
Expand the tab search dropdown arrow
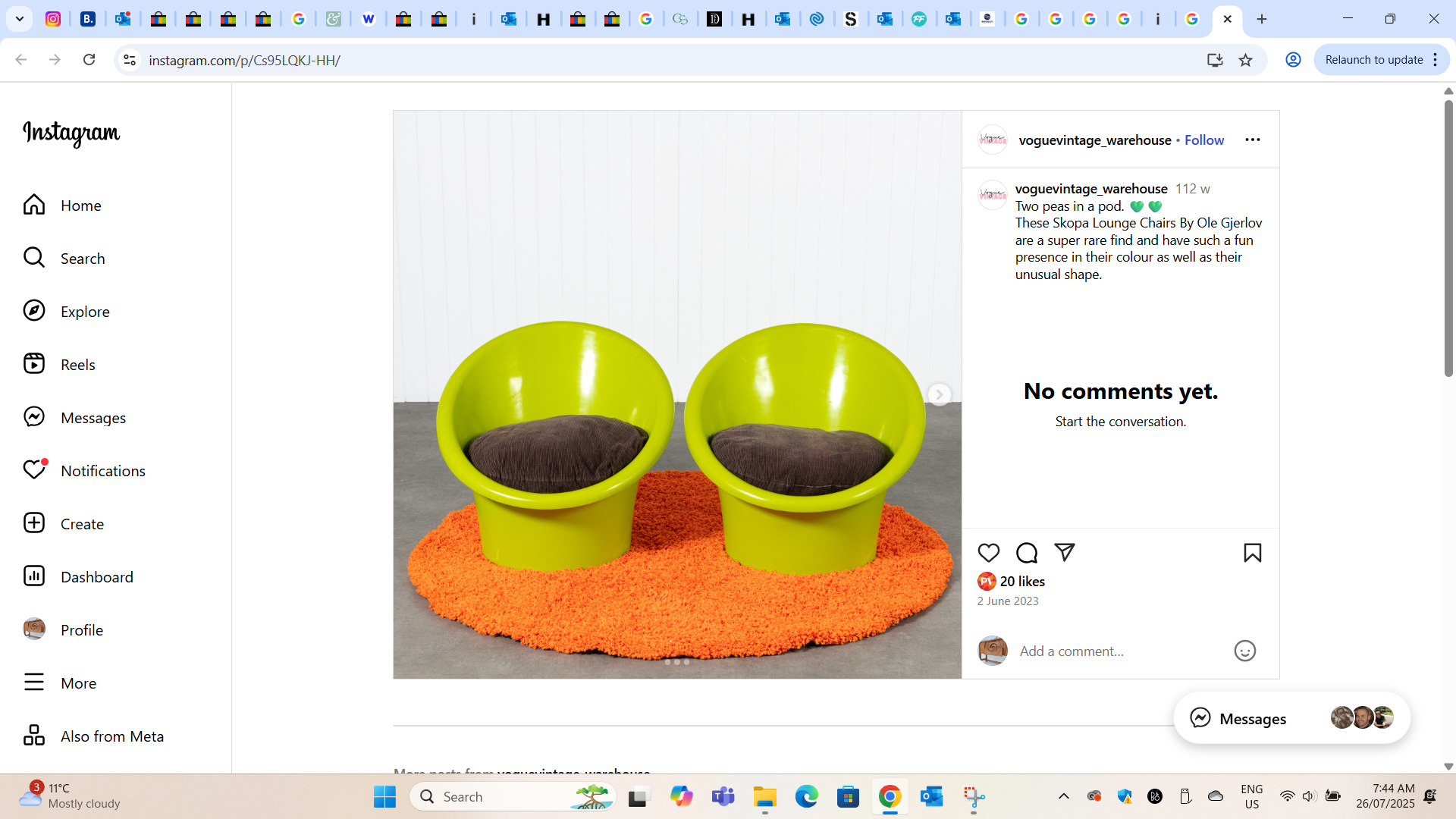pos(20,19)
